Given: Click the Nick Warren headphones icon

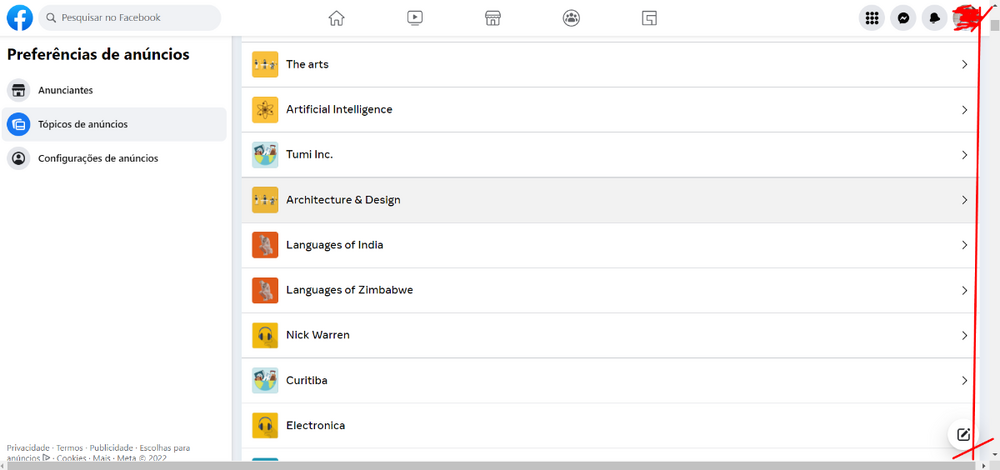Looking at the screenshot, I should (x=265, y=335).
